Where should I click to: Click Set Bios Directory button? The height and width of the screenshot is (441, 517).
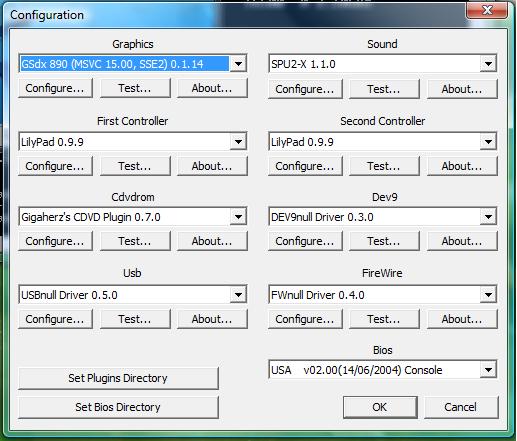(118, 407)
